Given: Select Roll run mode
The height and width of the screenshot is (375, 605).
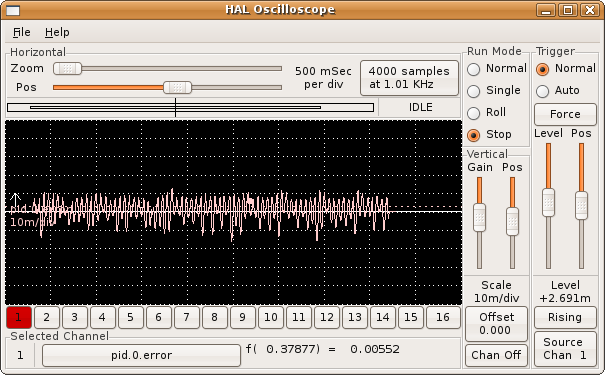Looking at the screenshot, I should (487, 113).
